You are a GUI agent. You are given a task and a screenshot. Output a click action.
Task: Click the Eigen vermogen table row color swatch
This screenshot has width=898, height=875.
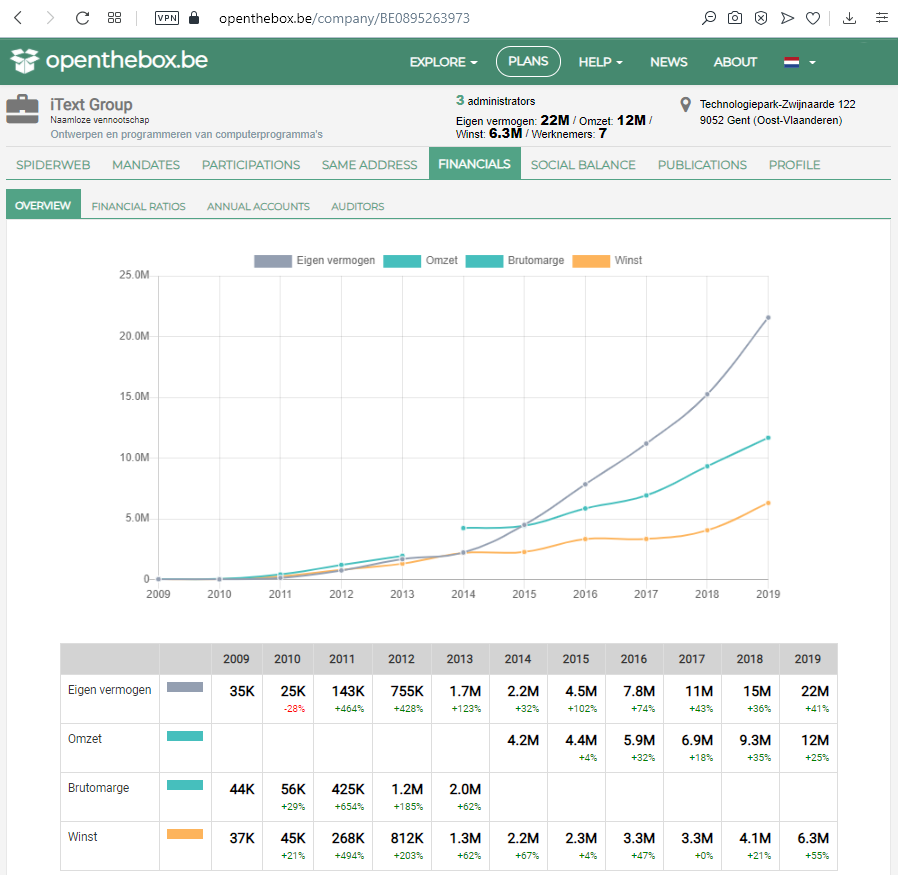185,687
